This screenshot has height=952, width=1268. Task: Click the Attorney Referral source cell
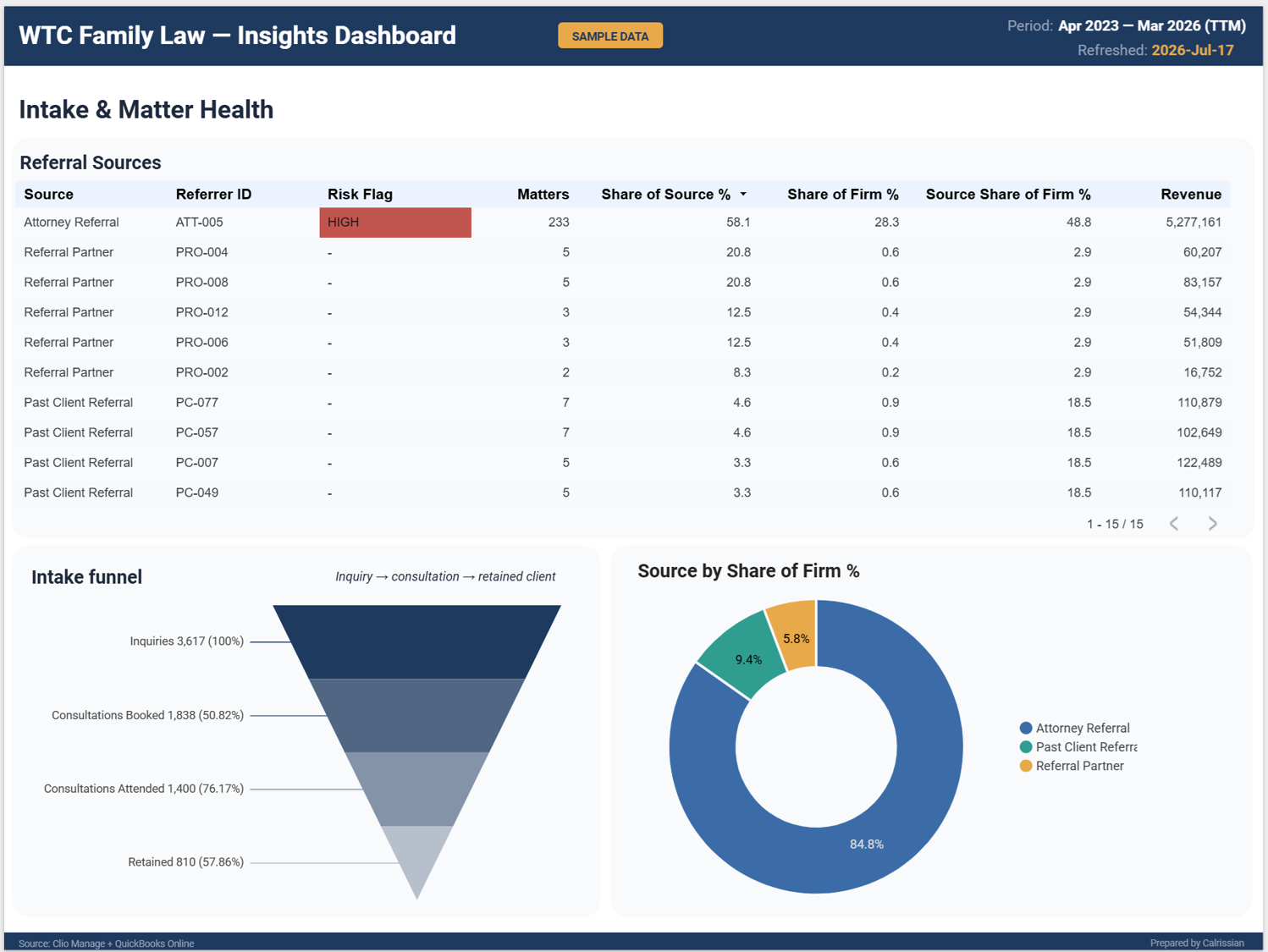pos(71,223)
